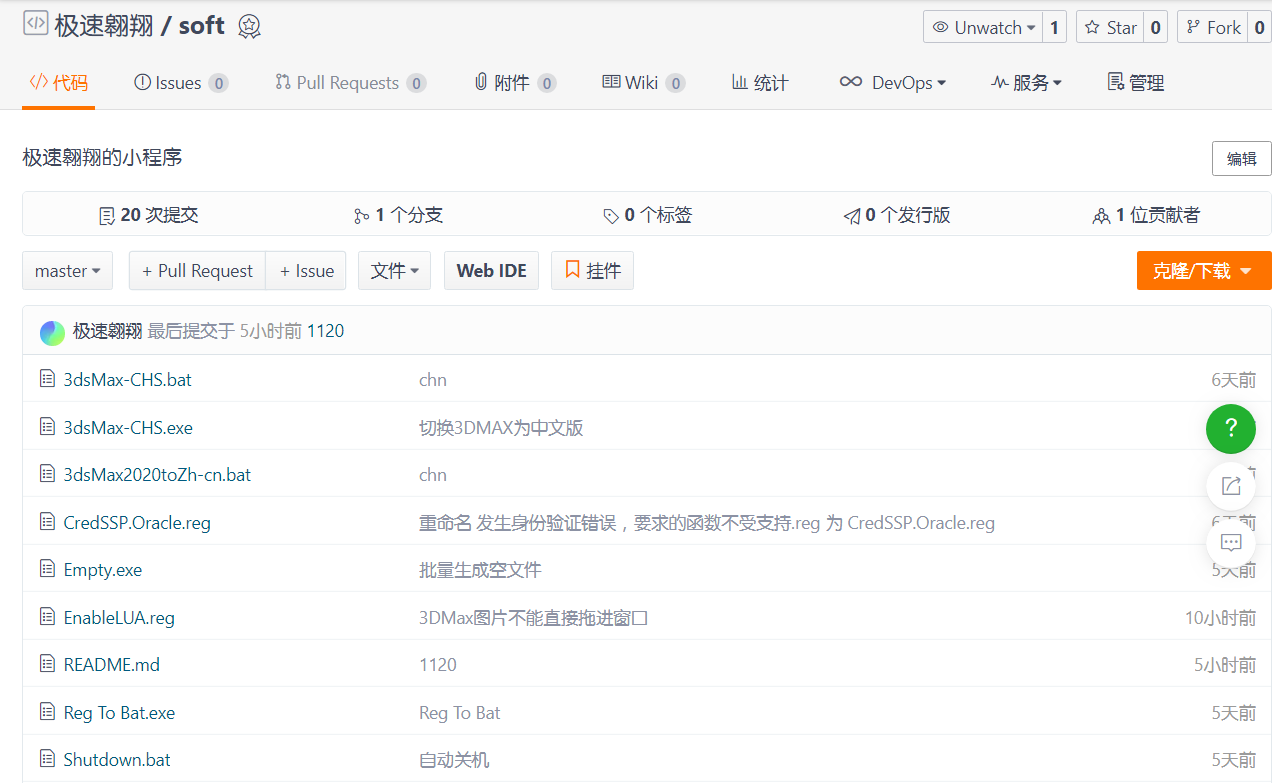Image resolution: width=1272 pixels, height=783 pixels.
Task: Expand the master branch dropdown
Action: [x=67, y=271]
